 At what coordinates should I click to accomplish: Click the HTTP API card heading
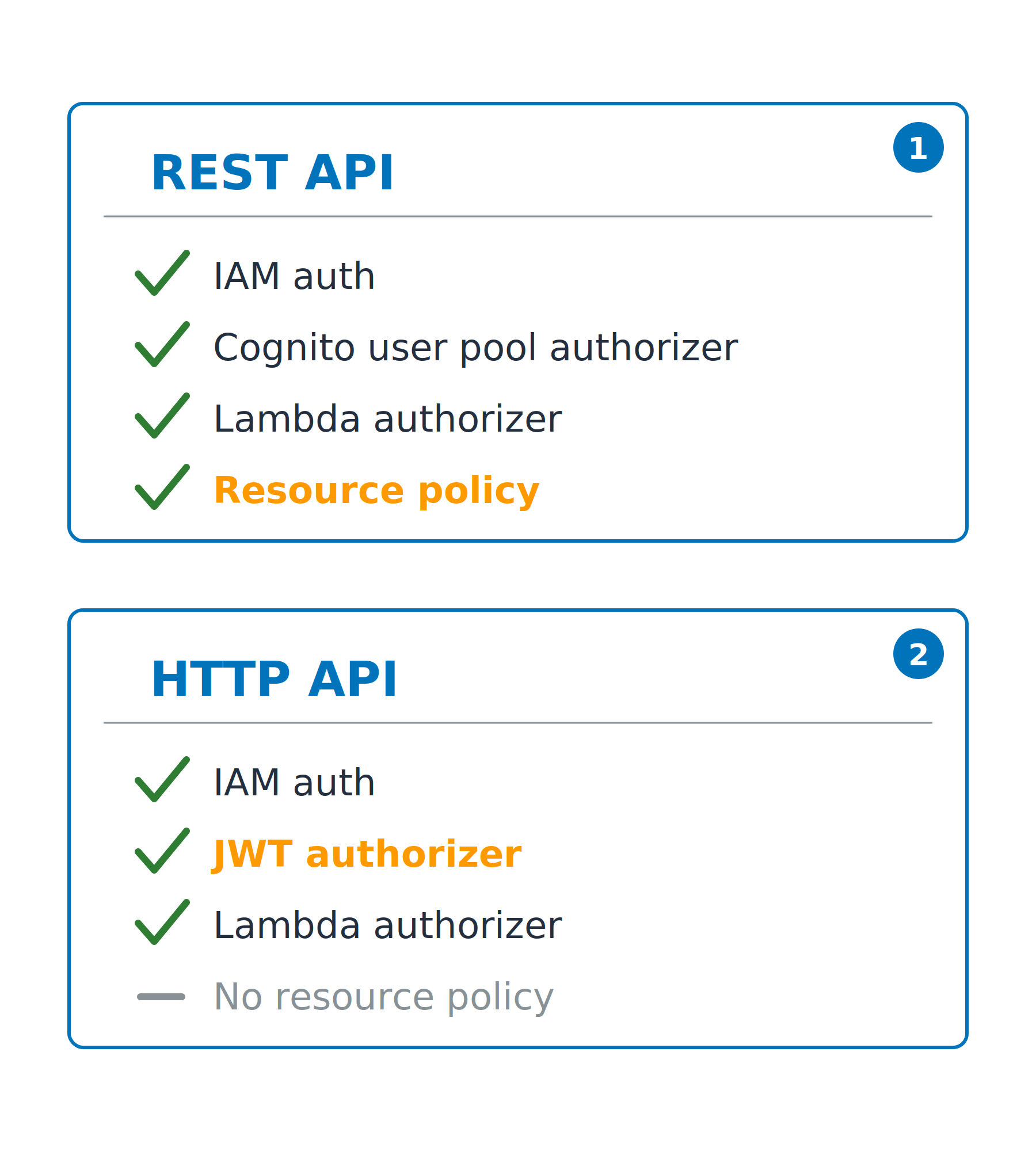(274, 679)
